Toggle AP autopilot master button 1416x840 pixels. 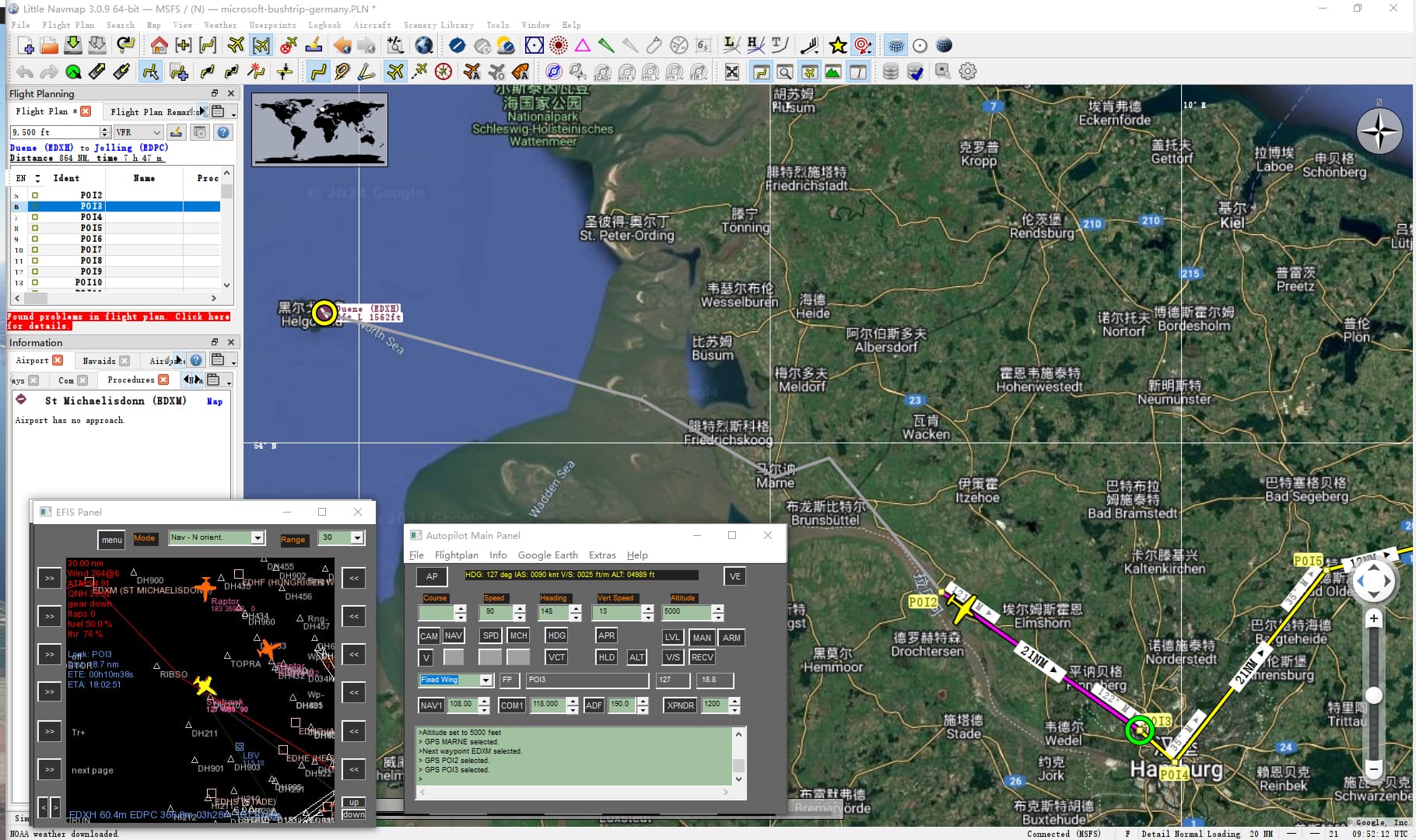click(432, 576)
